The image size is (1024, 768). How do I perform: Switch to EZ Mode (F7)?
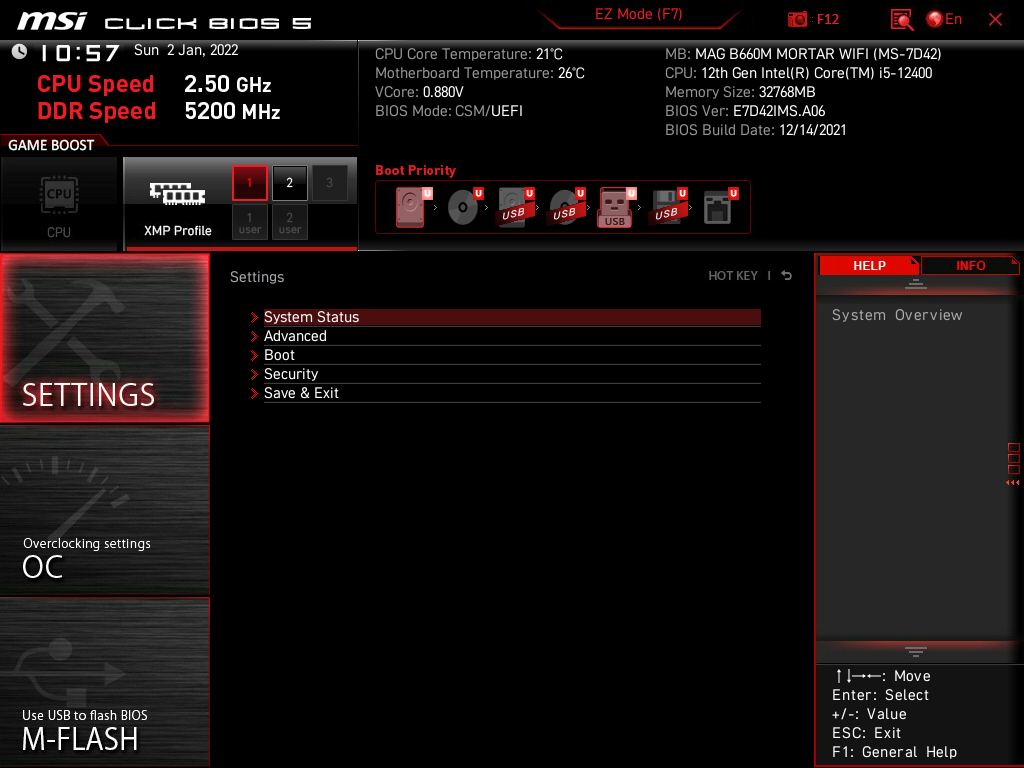tap(638, 15)
